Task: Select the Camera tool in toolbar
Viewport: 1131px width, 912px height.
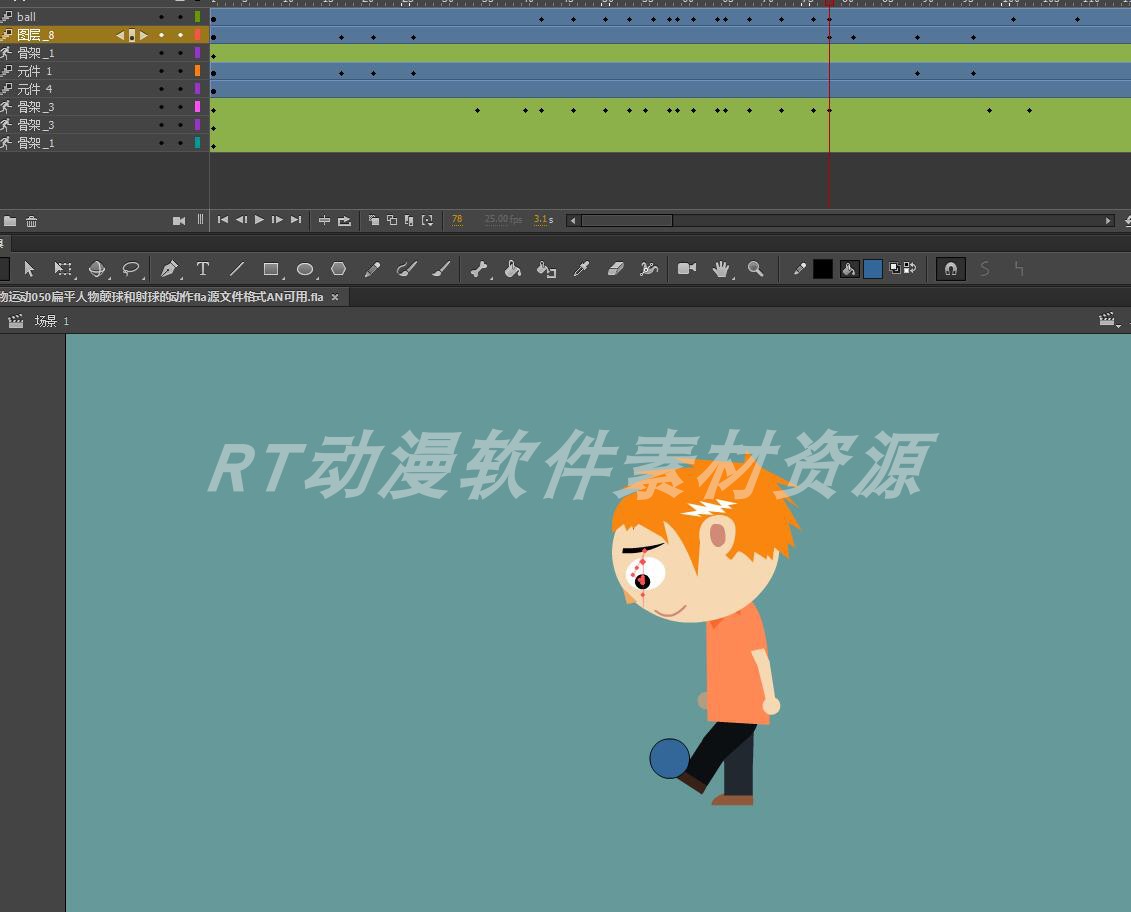Action: point(687,268)
